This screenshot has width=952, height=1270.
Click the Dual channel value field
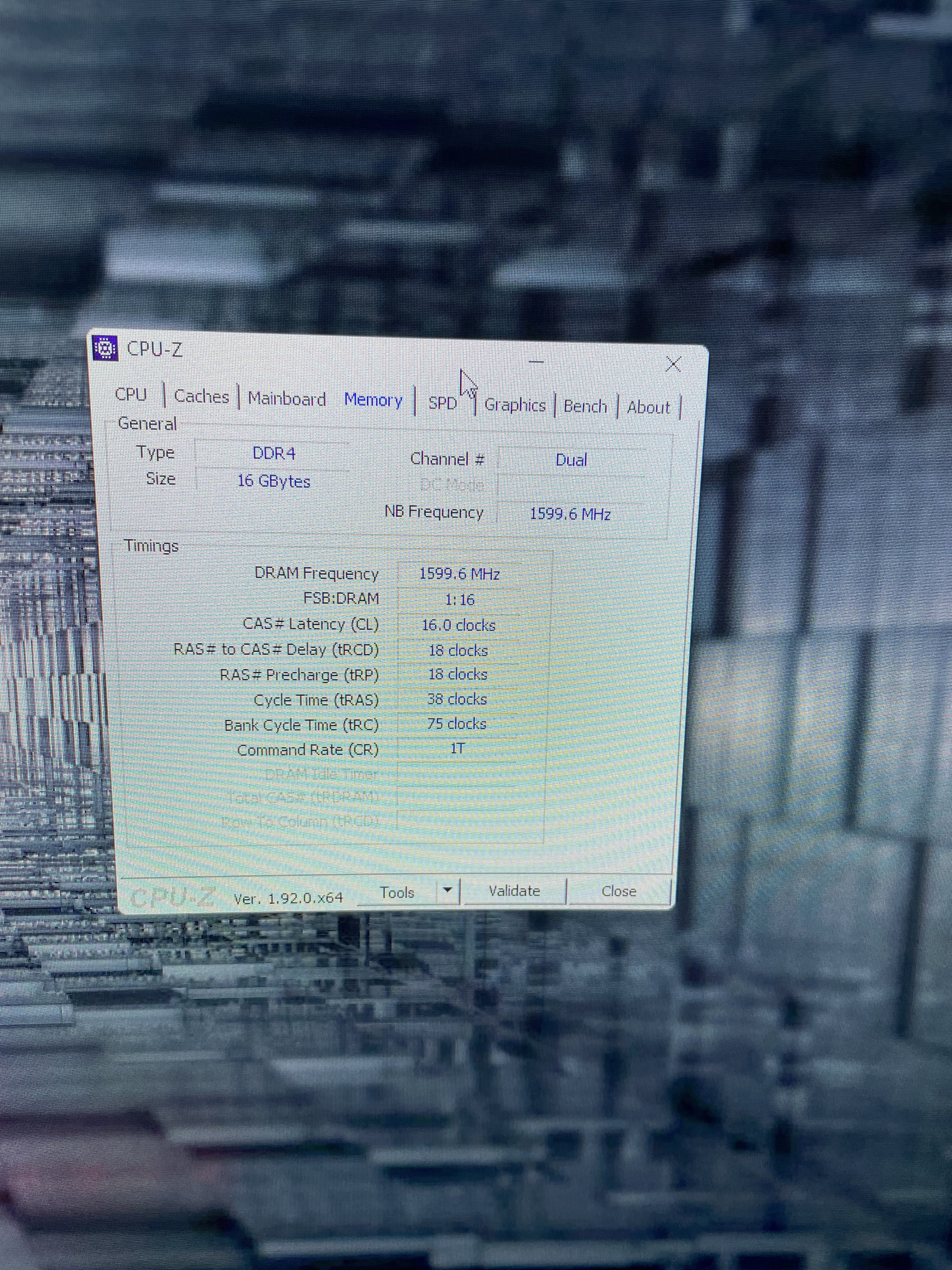point(571,460)
